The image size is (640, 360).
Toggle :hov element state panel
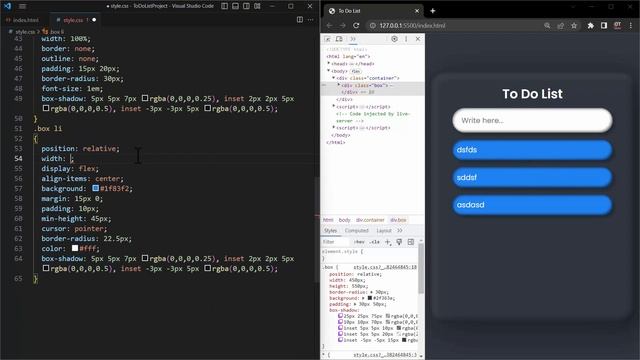pyautogui.click(x=359, y=242)
